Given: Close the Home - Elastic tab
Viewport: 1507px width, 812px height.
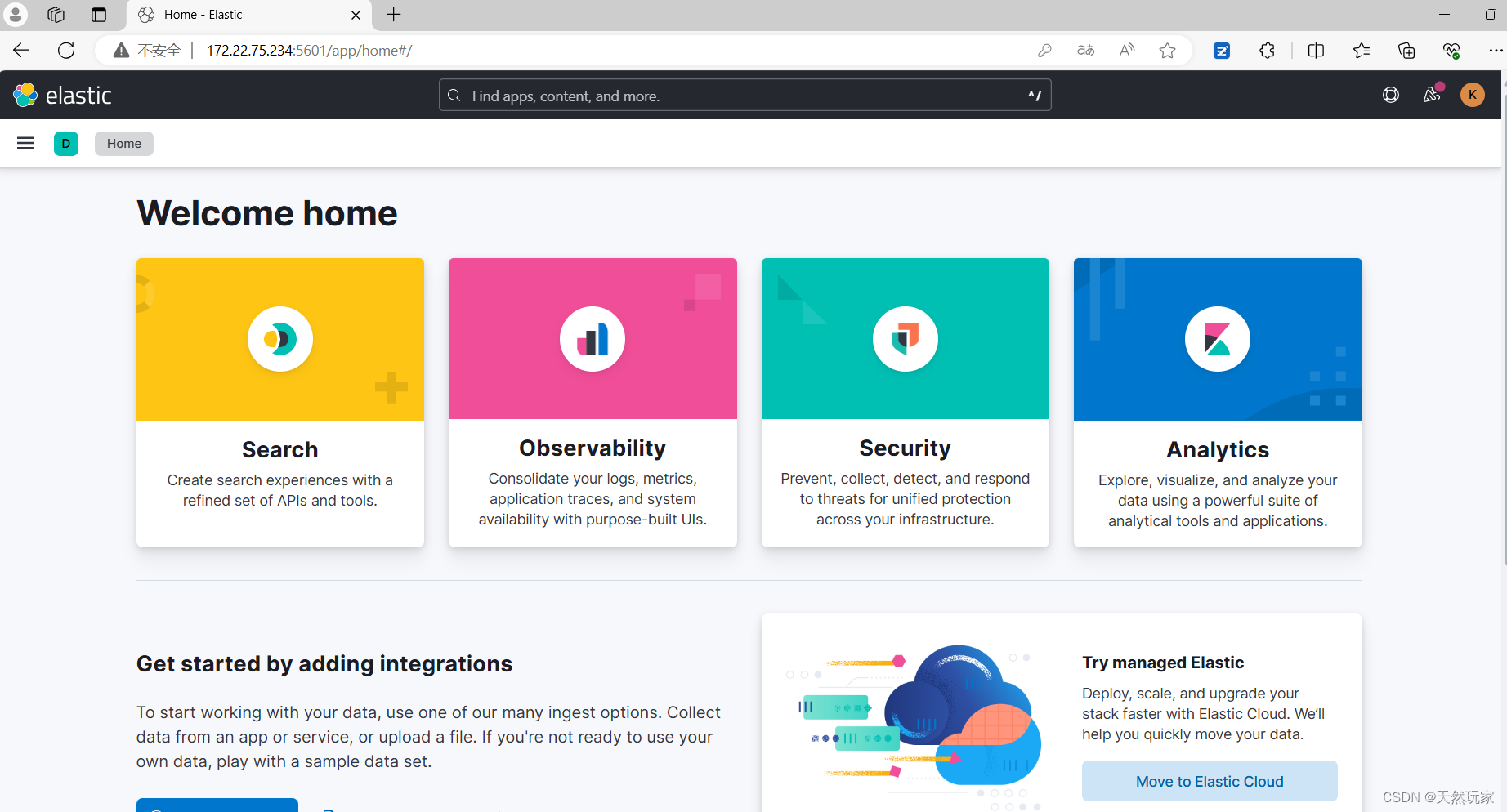Looking at the screenshot, I should (356, 15).
